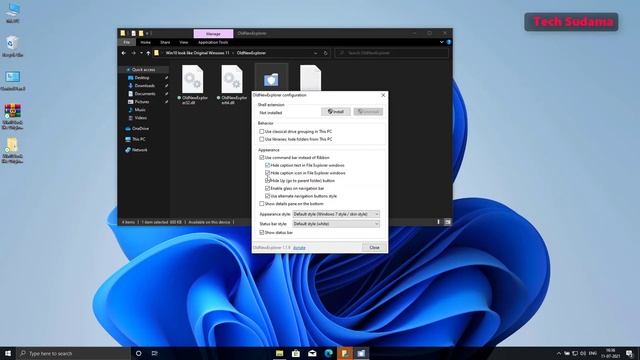Viewport: 640px width, 360px height.
Task: Switch to details view in status bar
Action: click(439, 222)
